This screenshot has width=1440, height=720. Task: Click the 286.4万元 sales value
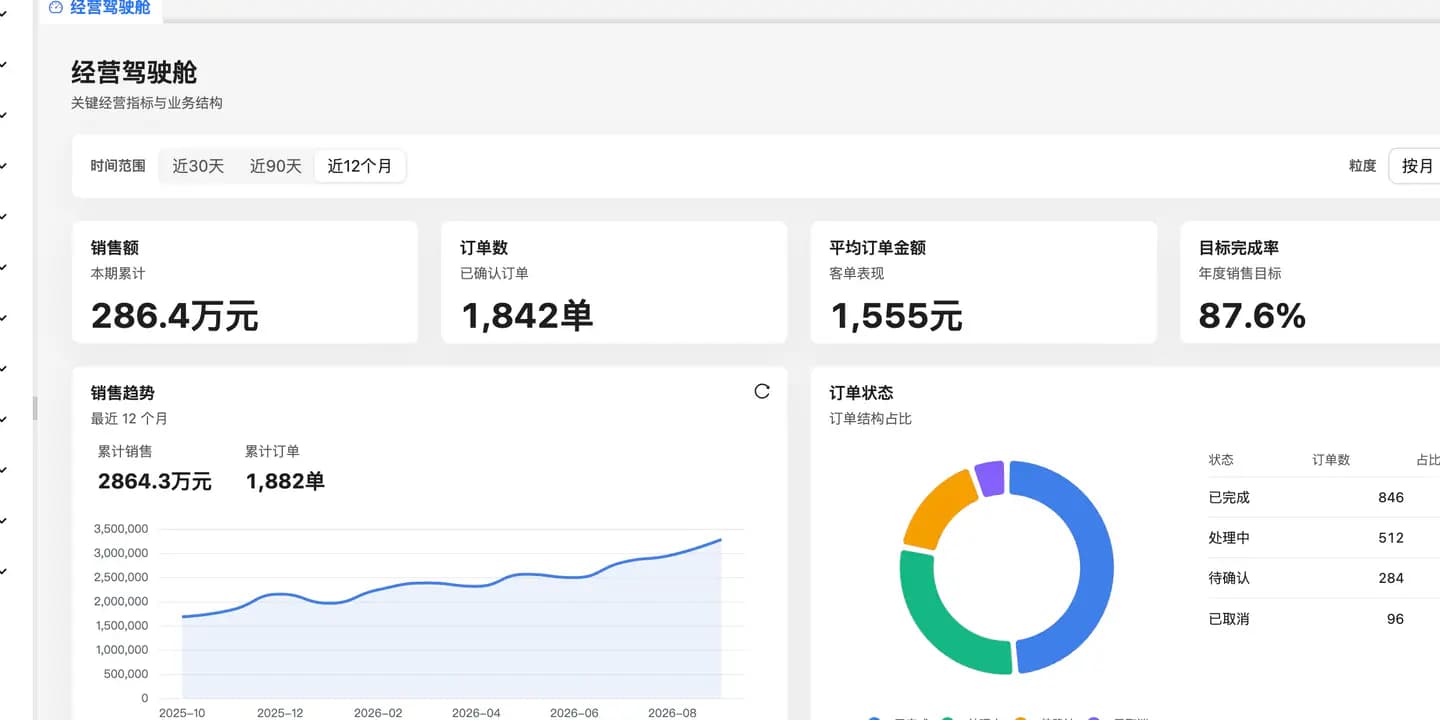click(175, 316)
